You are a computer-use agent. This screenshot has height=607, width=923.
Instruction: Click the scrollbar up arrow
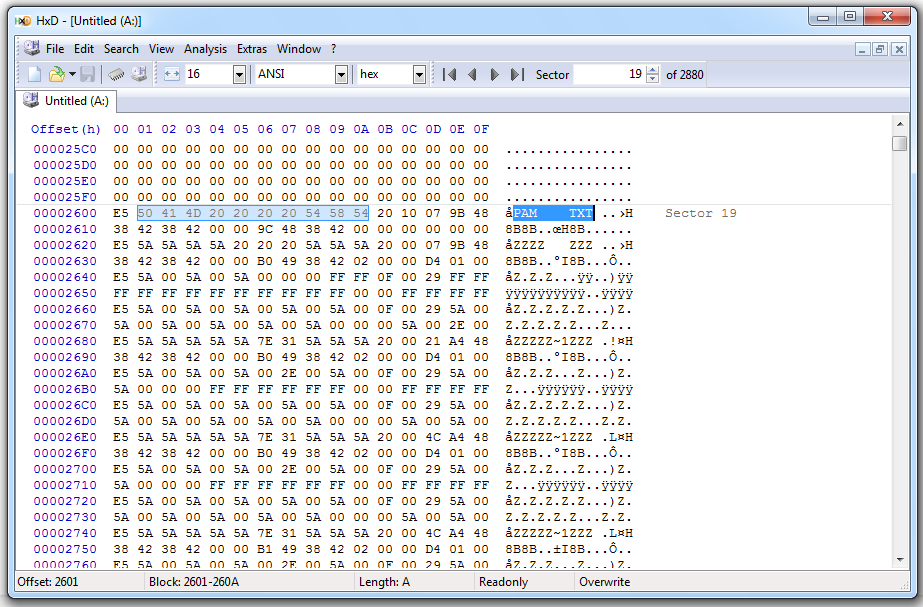pos(899,124)
